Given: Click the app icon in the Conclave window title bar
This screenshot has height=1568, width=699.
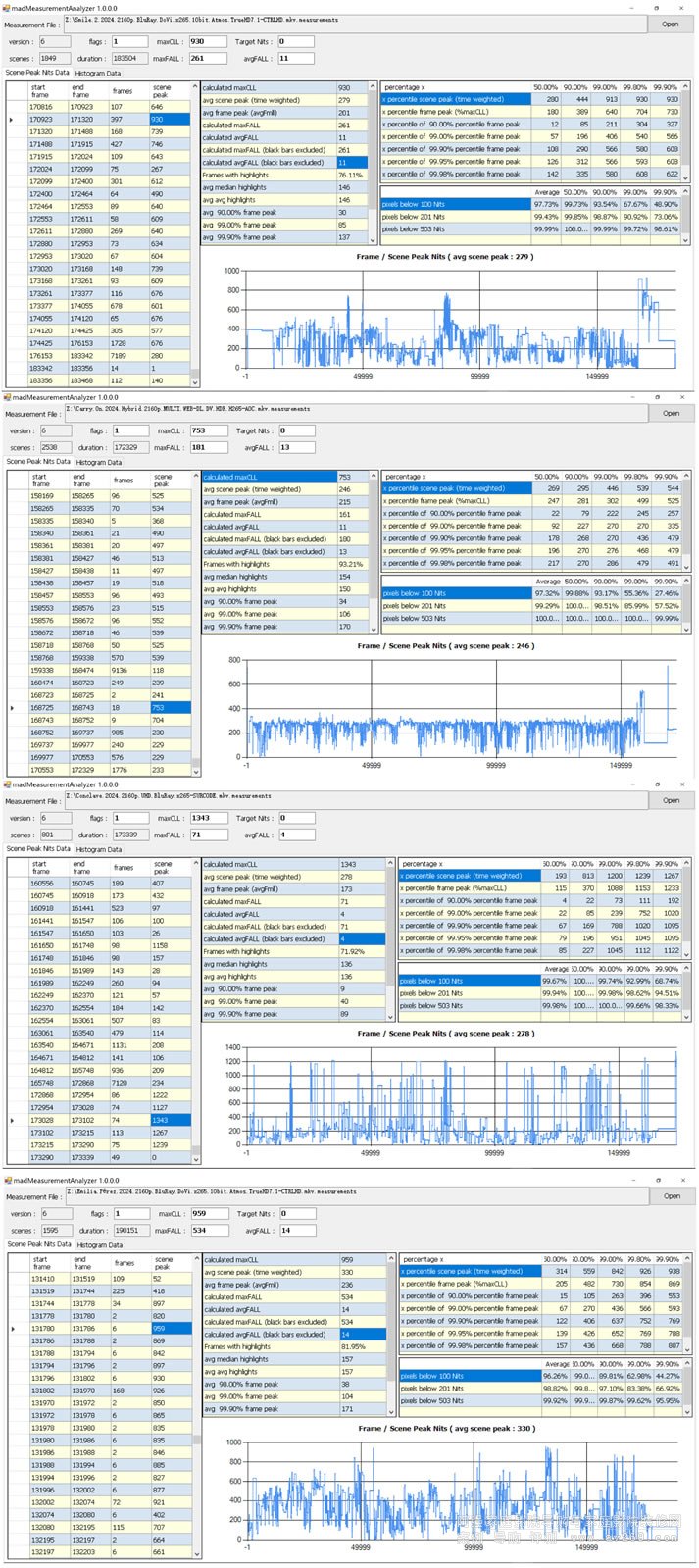Looking at the screenshot, I should coord(6,784).
